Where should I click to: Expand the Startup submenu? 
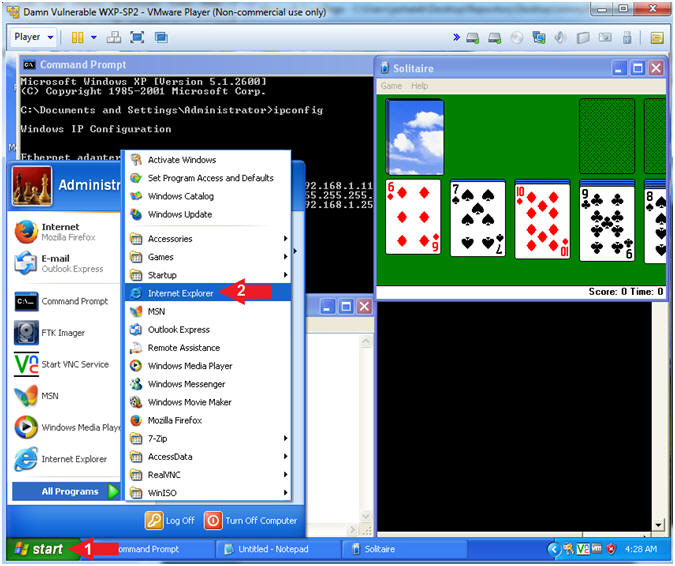pos(208,275)
